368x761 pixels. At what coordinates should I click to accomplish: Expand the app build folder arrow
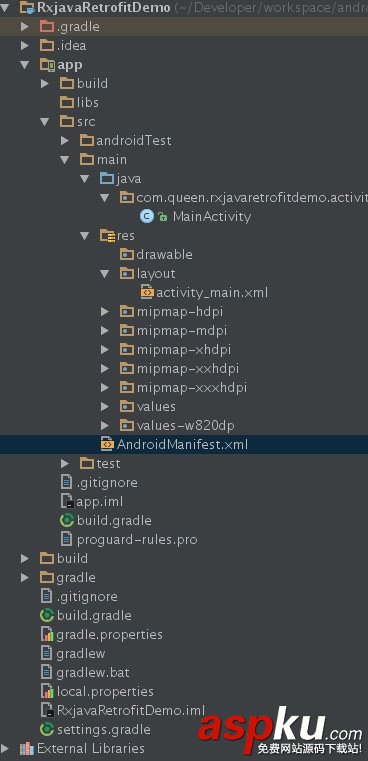[45, 83]
